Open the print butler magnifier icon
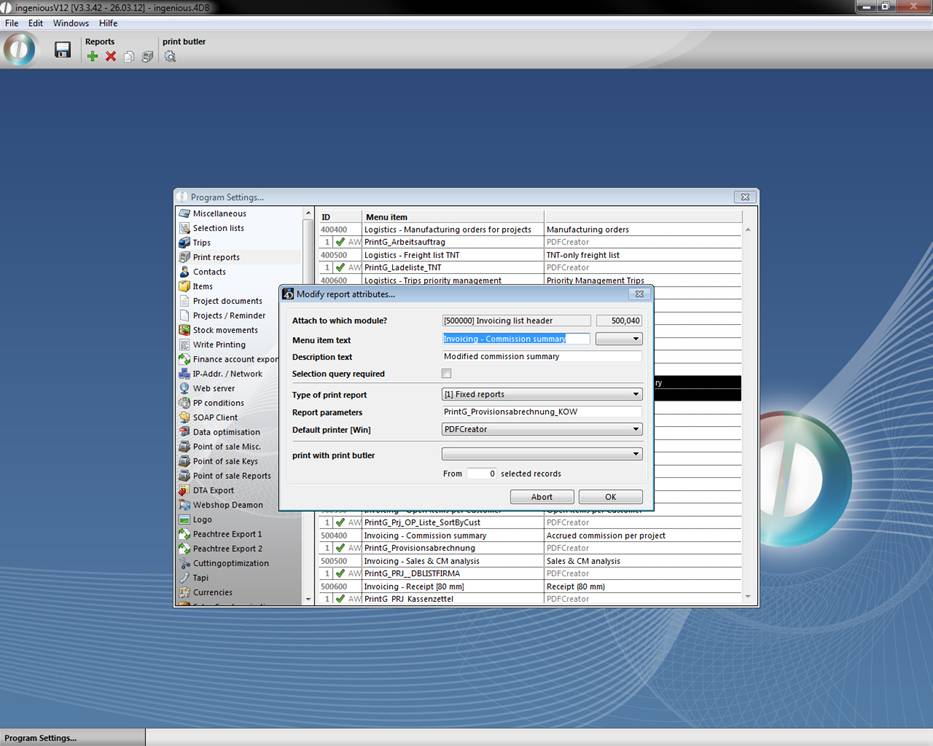The image size is (933, 746). pyautogui.click(x=170, y=57)
